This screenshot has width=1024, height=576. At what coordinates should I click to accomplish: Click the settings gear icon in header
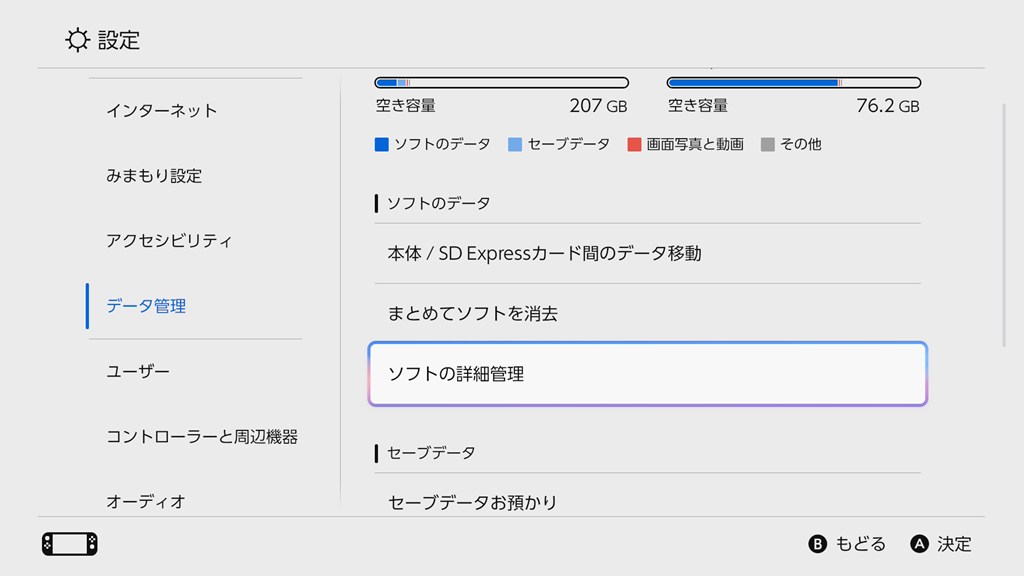(77, 40)
